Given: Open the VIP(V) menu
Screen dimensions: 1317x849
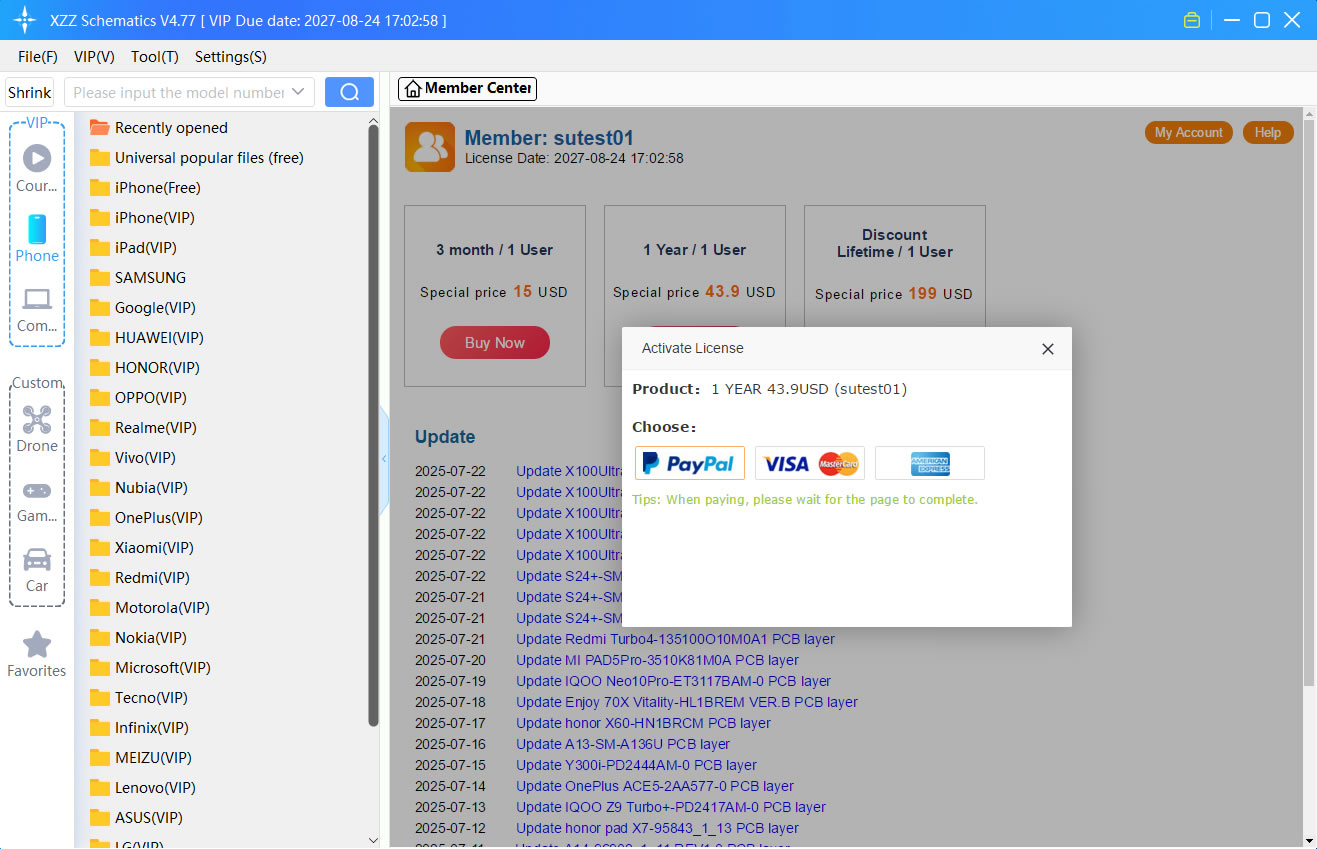Looking at the screenshot, I should tap(94, 57).
